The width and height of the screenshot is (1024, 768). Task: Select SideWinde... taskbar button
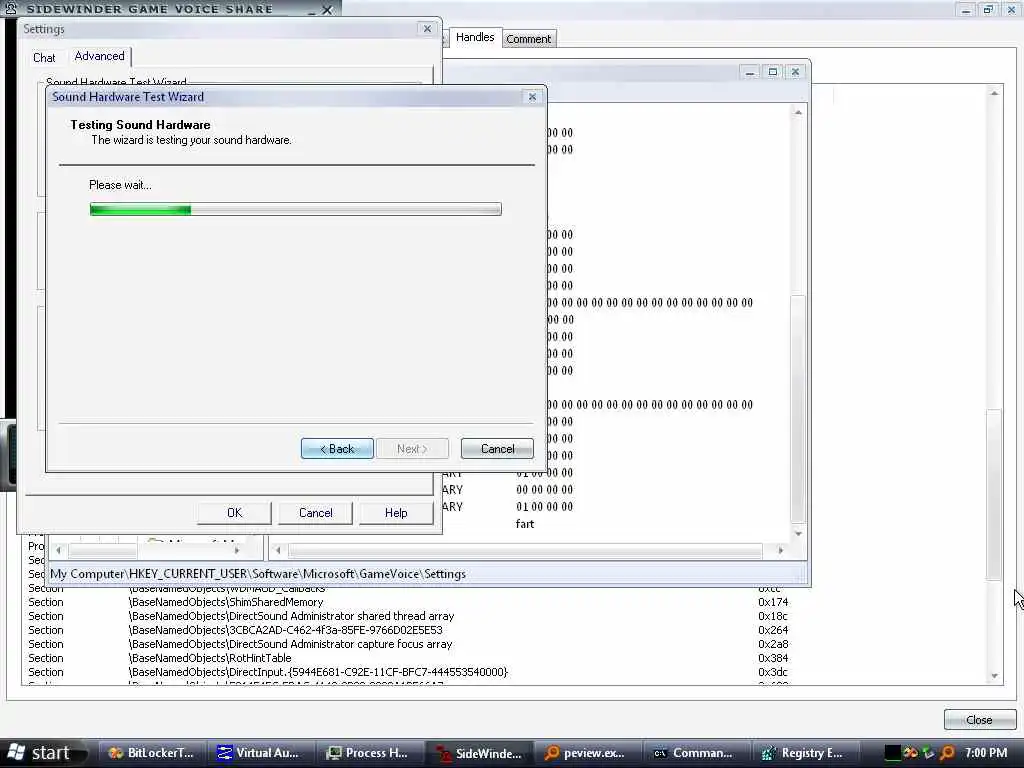point(479,753)
